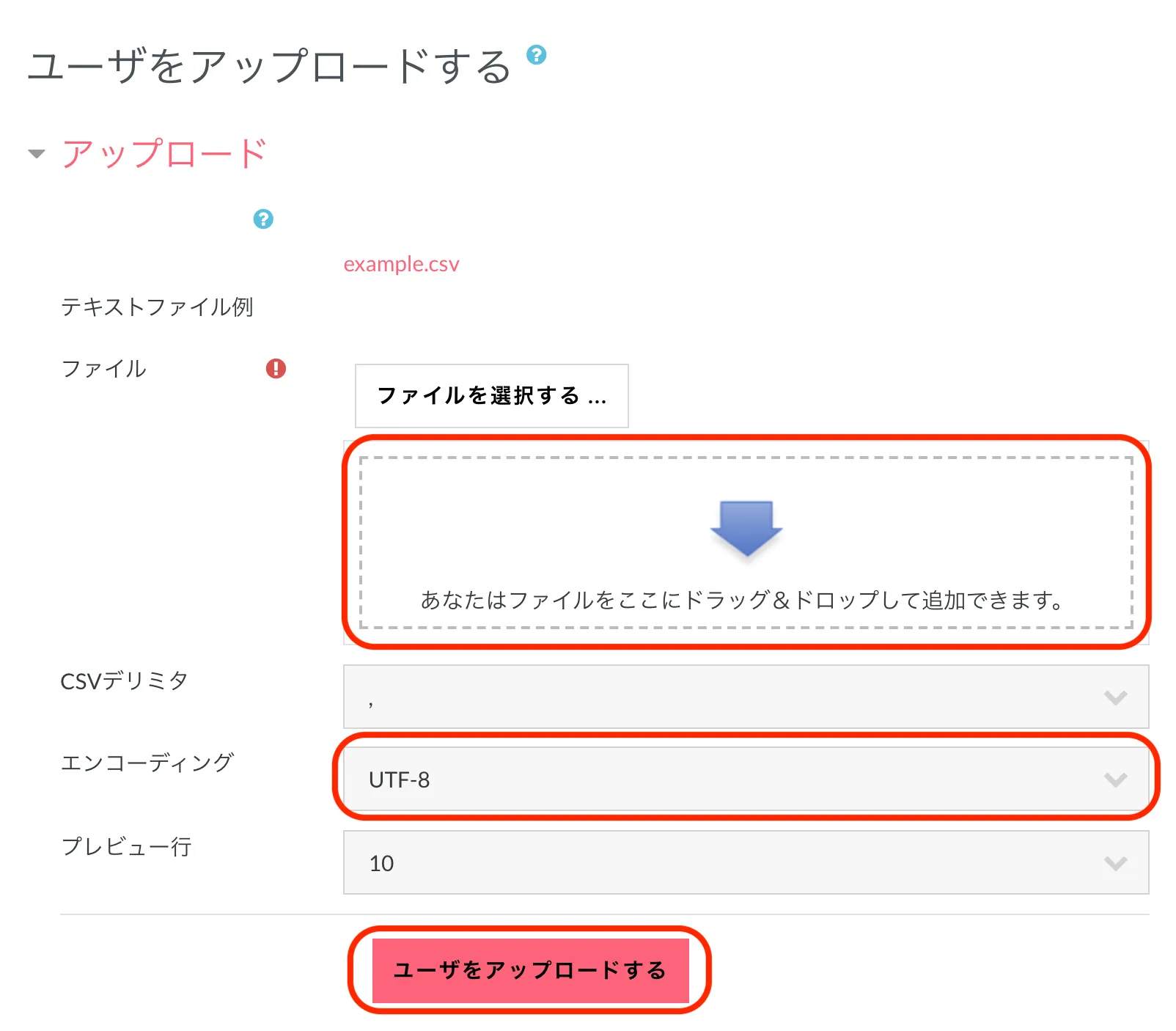1176x1031 pixels.
Task: Open the CSVデリミタ comma dropdown
Action: click(745, 697)
